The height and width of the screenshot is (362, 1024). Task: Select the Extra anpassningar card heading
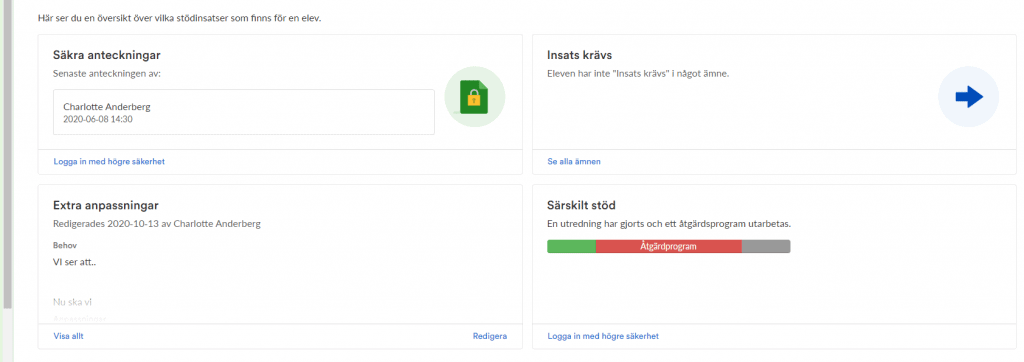pos(106,206)
